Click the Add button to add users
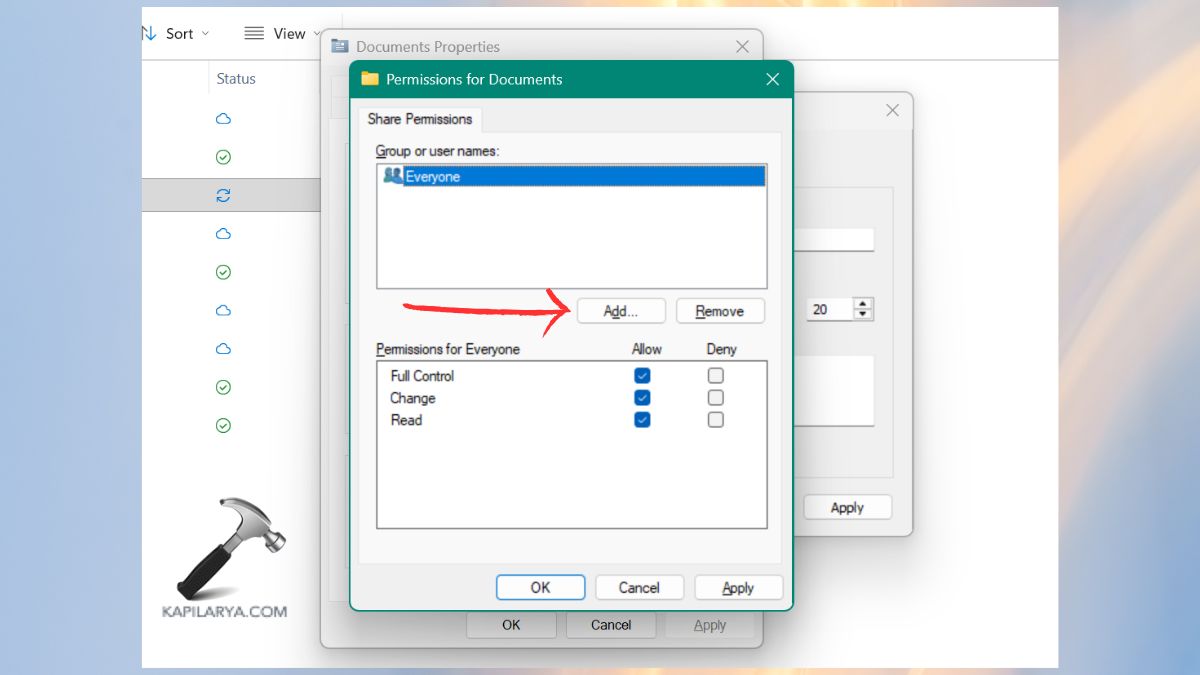1200x675 pixels. tap(620, 310)
